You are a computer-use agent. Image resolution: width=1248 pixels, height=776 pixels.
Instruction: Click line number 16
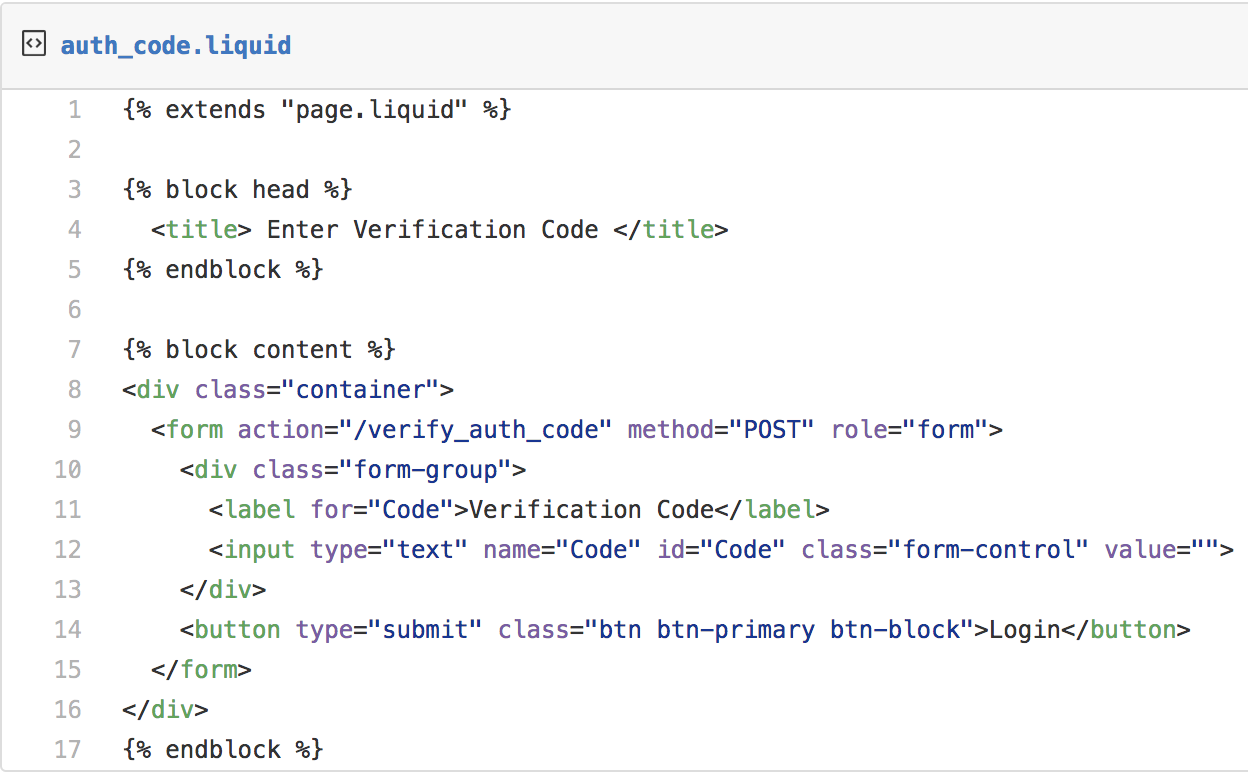(68, 710)
